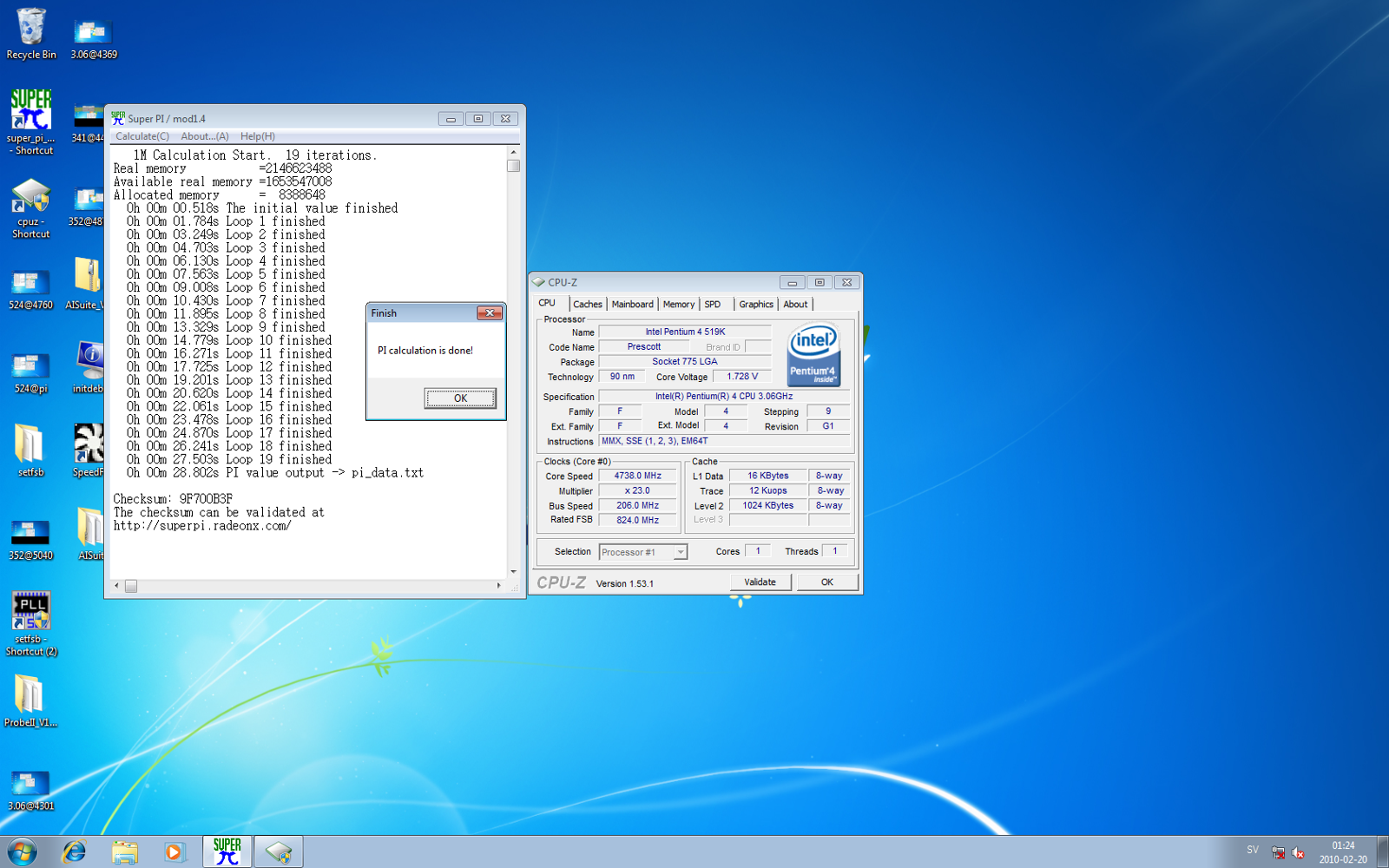Switch to the About tab in CPU-Z
The width and height of the screenshot is (1389, 868).
795,304
